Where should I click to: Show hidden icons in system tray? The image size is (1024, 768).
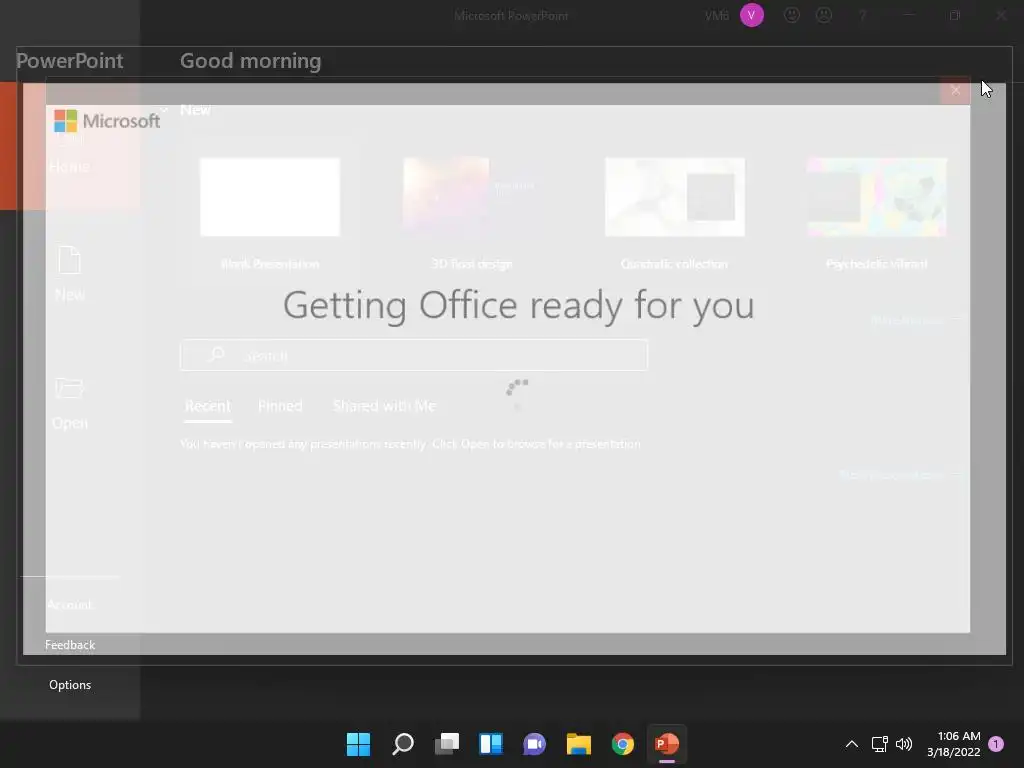coord(852,744)
